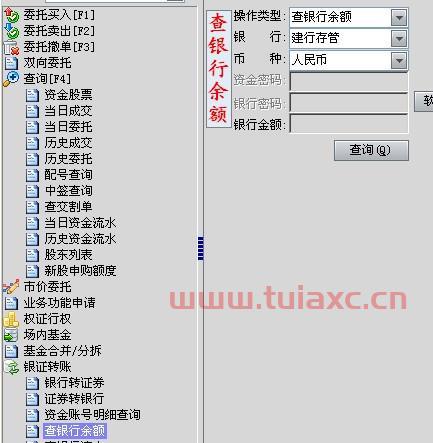This screenshot has height=443, width=433.
Task: Click the 市价委托 chart icon
Action: click(x=11, y=287)
